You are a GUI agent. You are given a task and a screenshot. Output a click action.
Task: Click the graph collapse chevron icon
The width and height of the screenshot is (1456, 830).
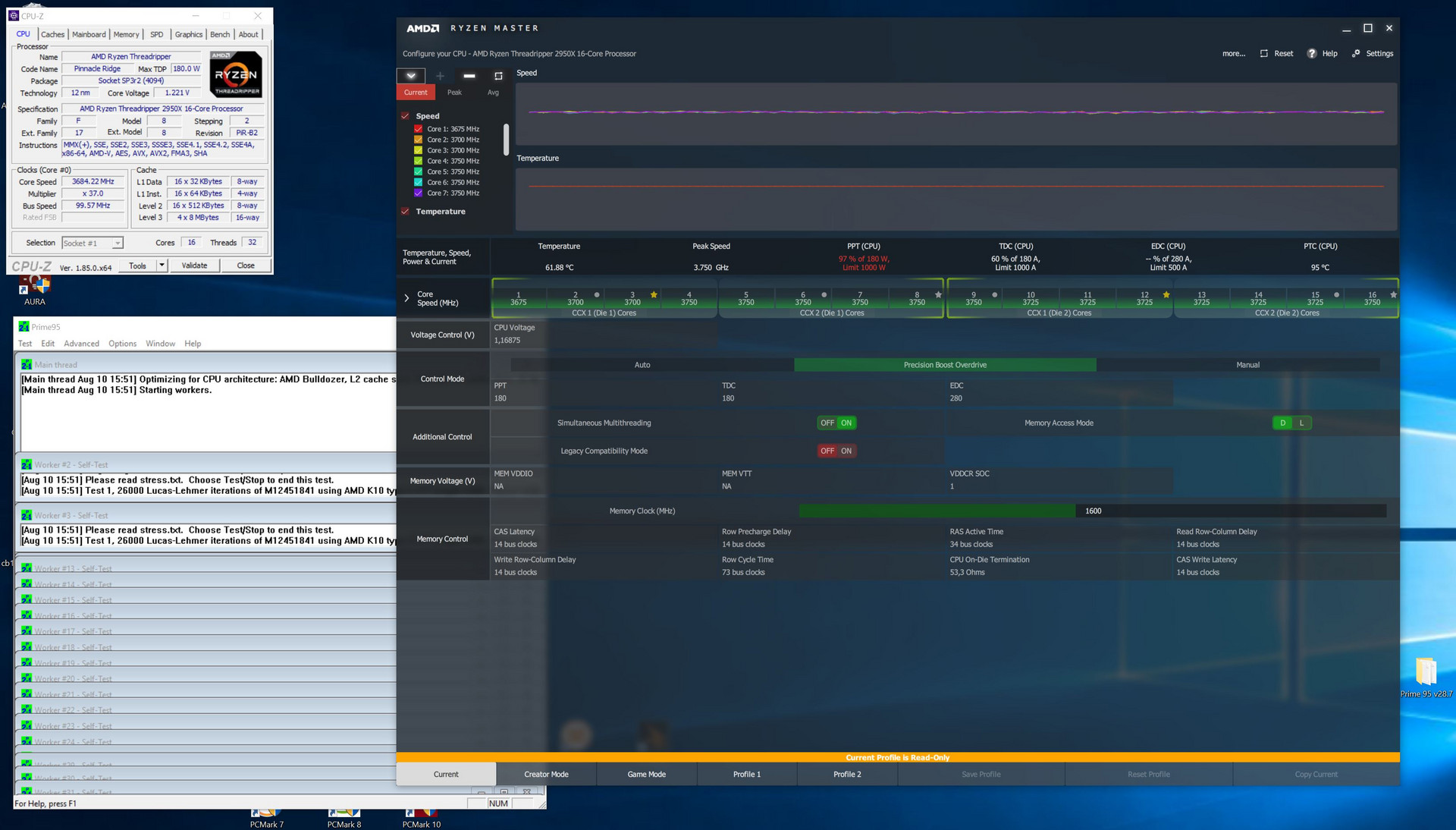click(x=411, y=76)
